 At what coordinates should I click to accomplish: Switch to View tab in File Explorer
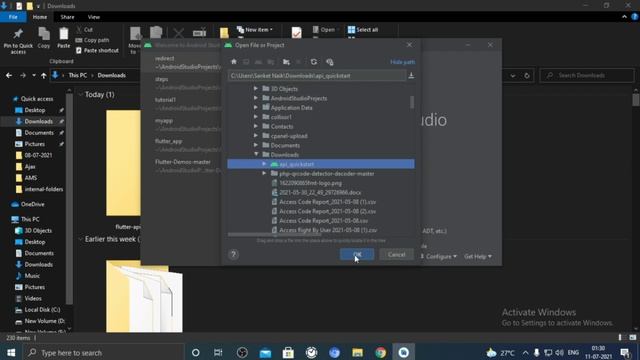(93, 17)
